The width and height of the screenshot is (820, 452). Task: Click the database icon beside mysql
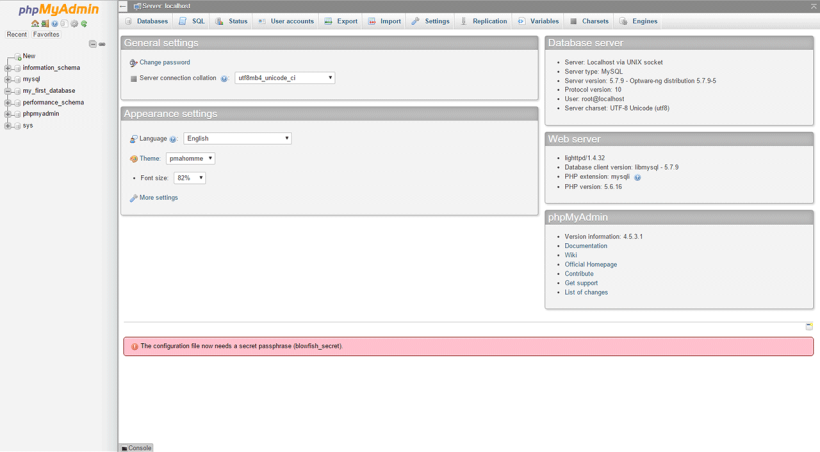point(18,80)
